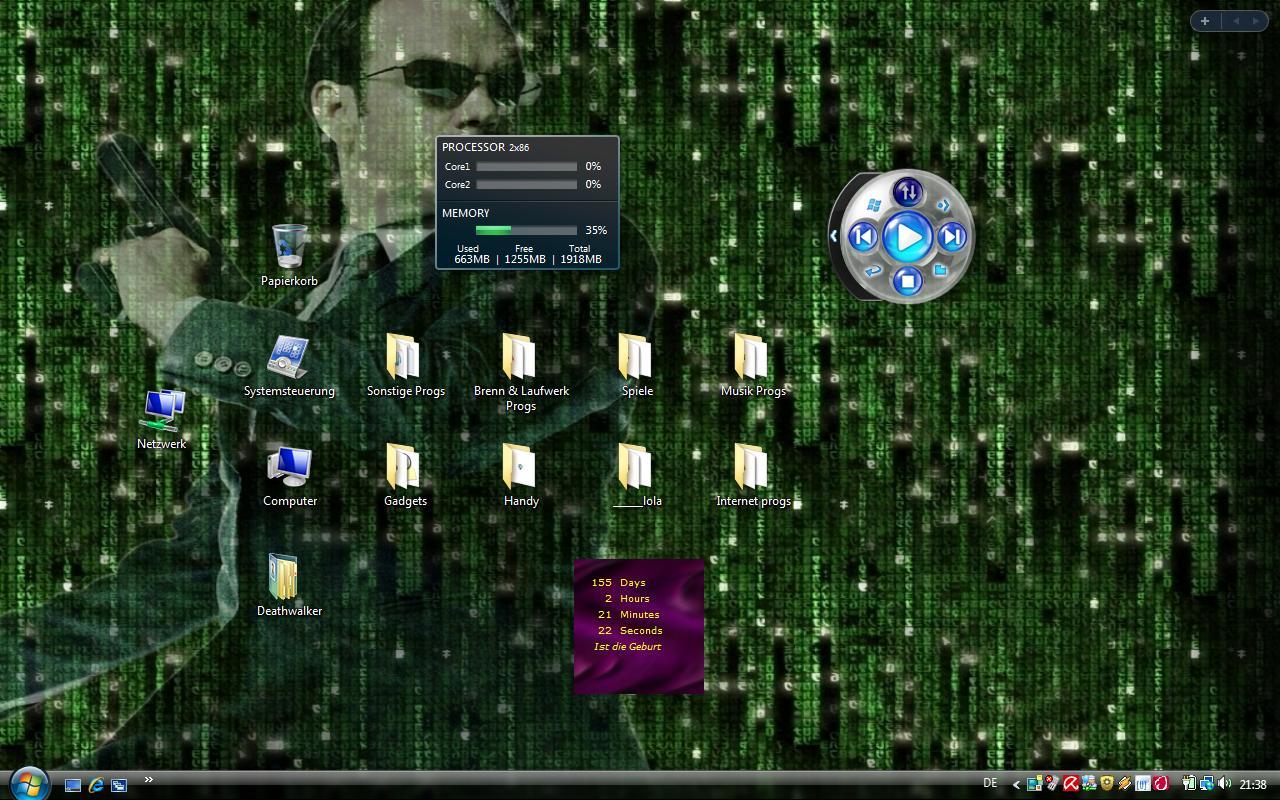Open the Musik Progs folder

tap(753, 365)
